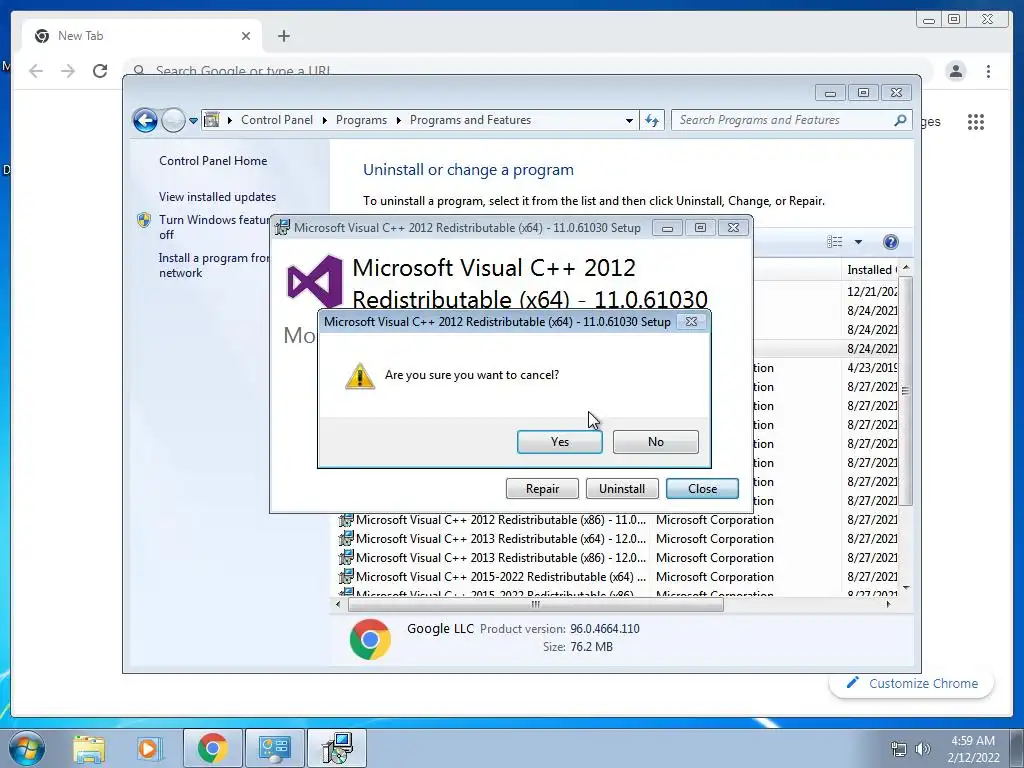Click icon of Visual C++ 2013 (x64) row

click(345, 539)
